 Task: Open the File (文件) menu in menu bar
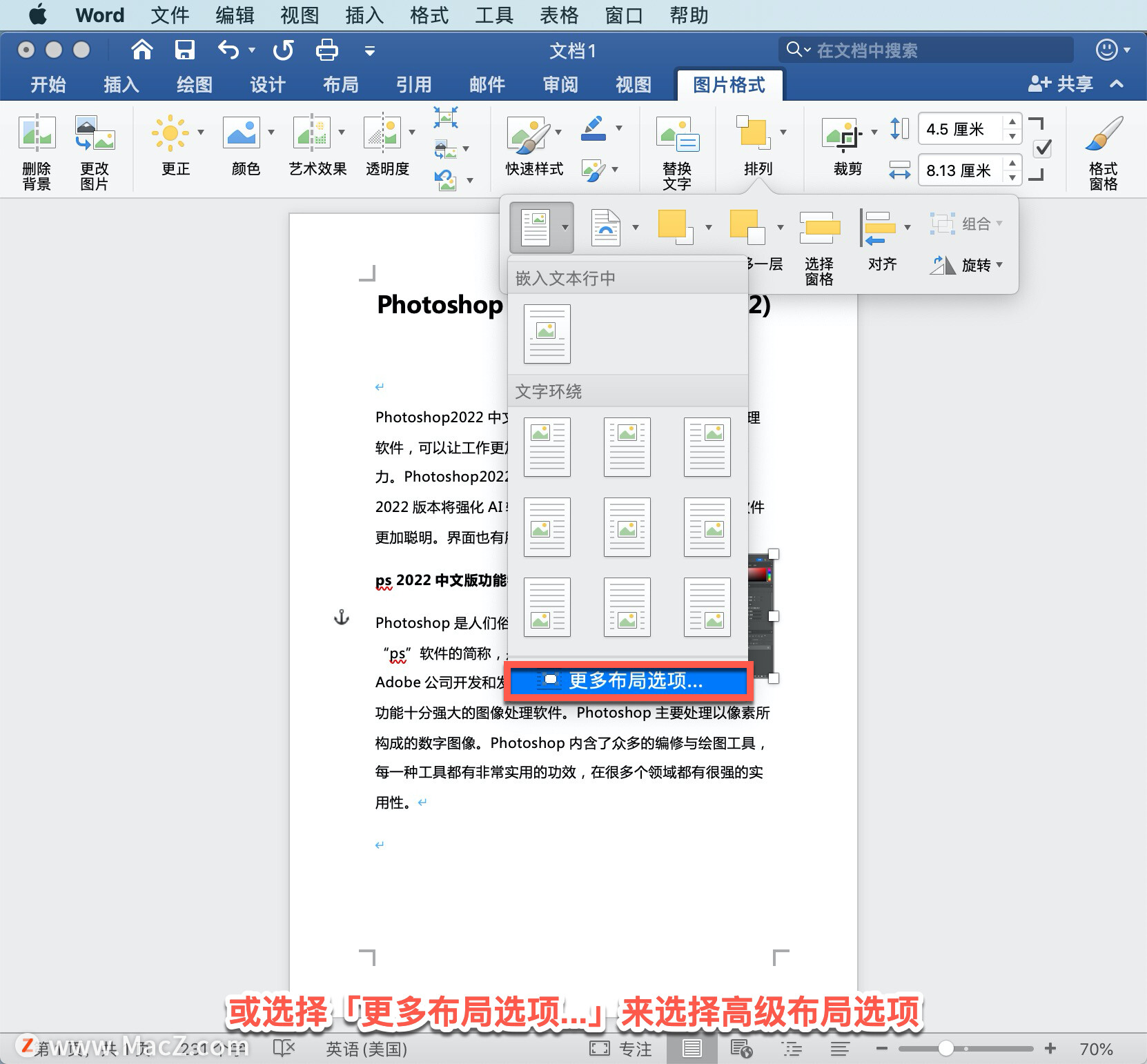point(170,15)
